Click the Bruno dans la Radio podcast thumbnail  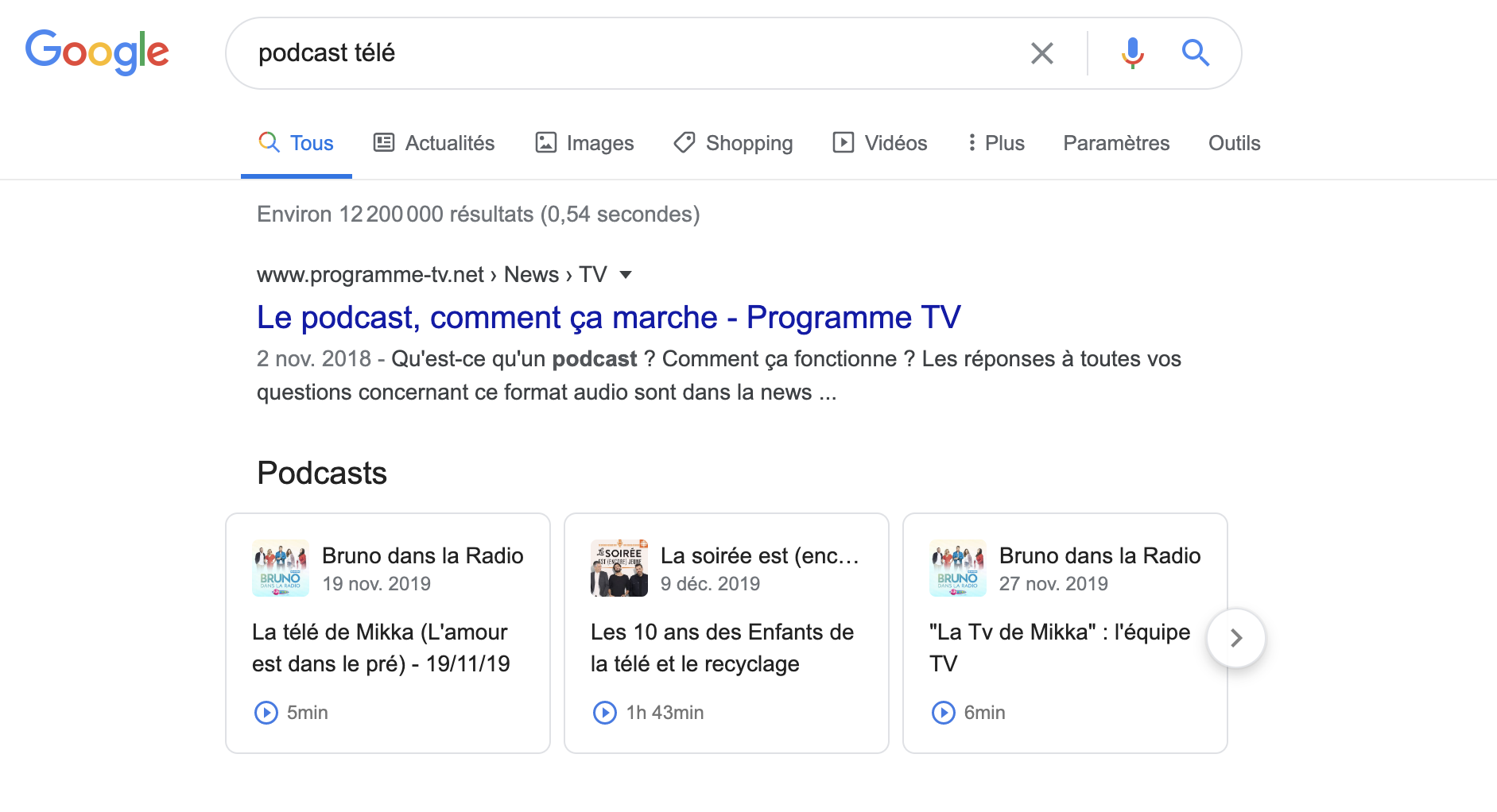pyautogui.click(x=280, y=567)
